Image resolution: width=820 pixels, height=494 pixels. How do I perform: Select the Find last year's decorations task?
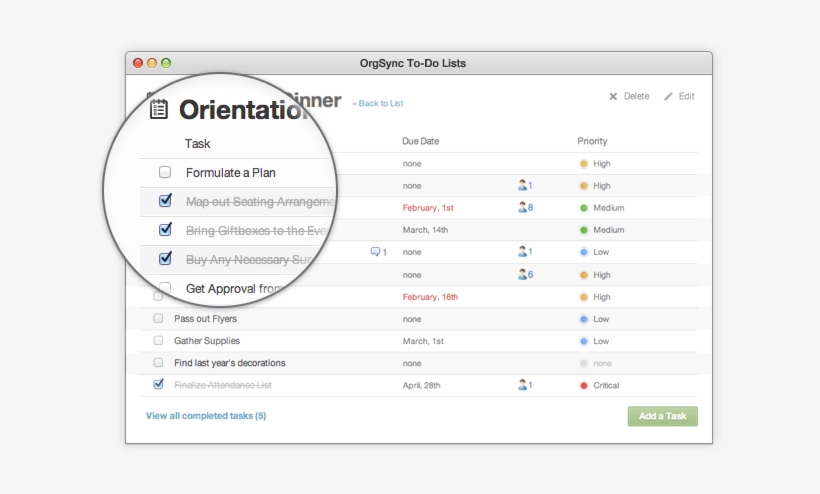coord(229,363)
